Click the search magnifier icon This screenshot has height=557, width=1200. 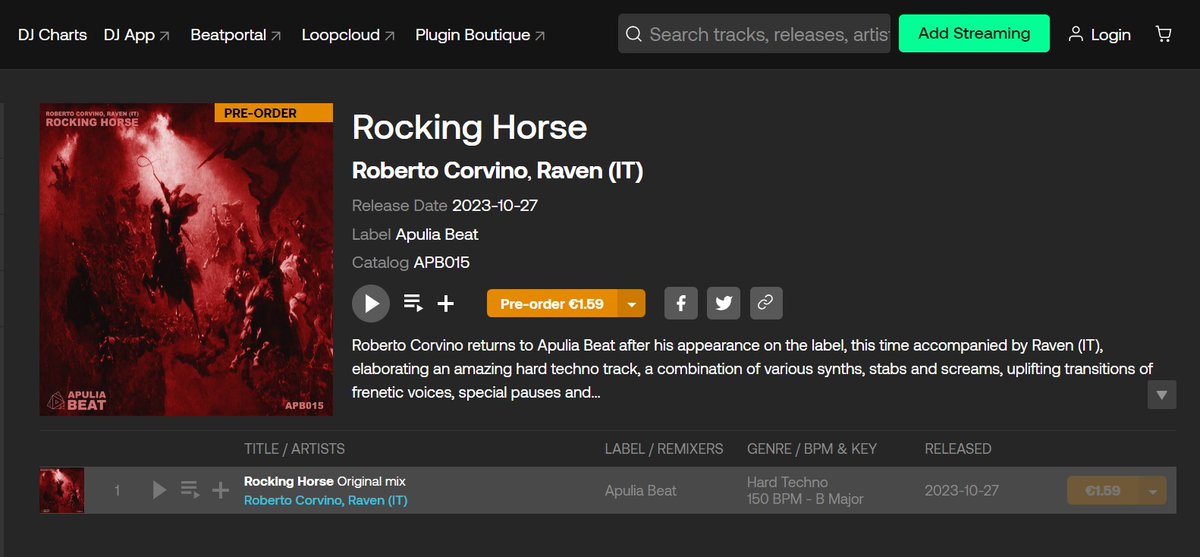[x=633, y=34]
